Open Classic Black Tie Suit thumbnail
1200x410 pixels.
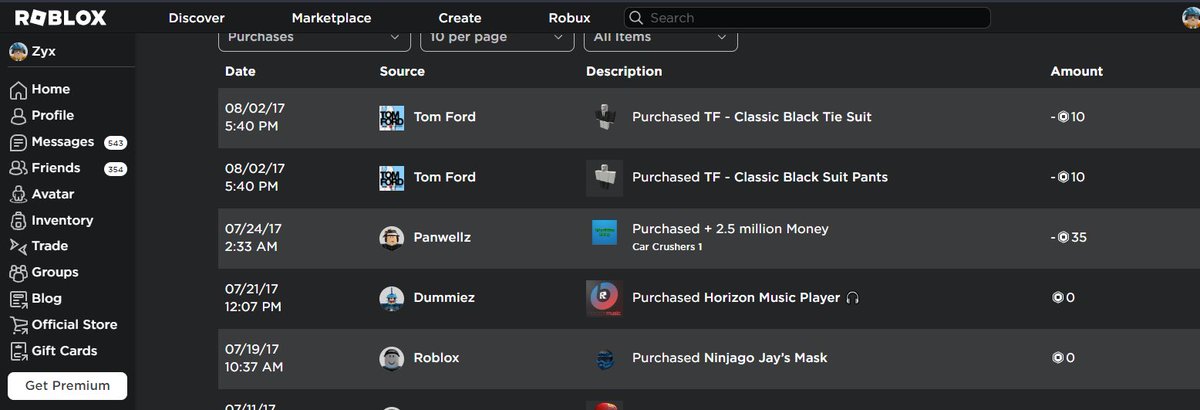(604, 117)
